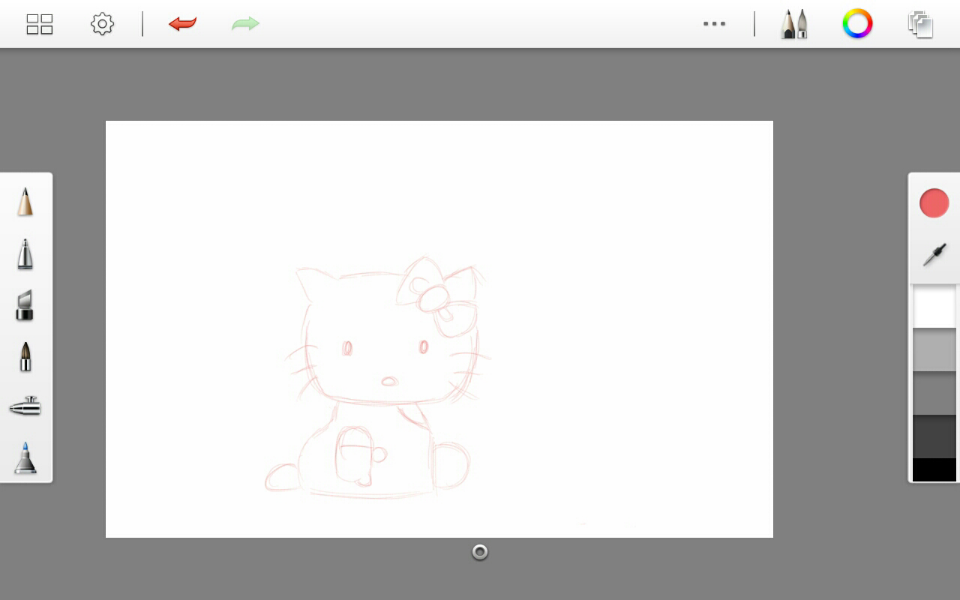Choose the Chisel Marker brush
The height and width of the screenshot is (600, 960).
pyautogui.click(x=25, y=306)
